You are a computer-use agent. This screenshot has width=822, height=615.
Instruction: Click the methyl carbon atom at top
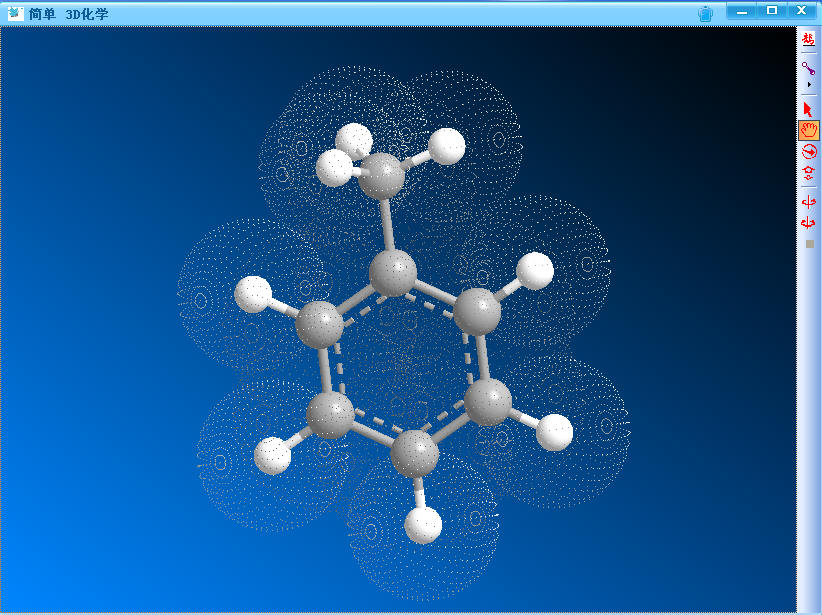381,178
